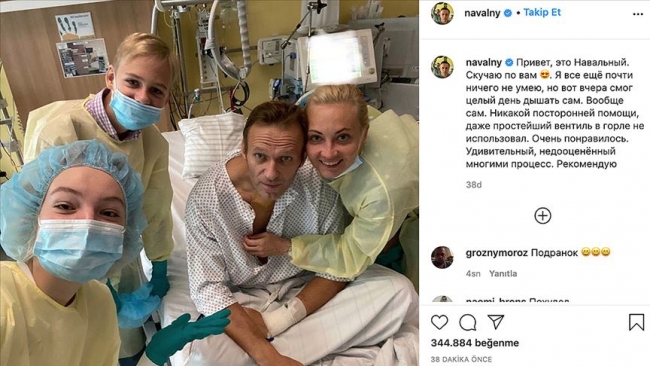Click the 38 DAKİKA ÖNCE timestamp
Viewport: 650px width, 366px height.
click(x=461, y=359)
